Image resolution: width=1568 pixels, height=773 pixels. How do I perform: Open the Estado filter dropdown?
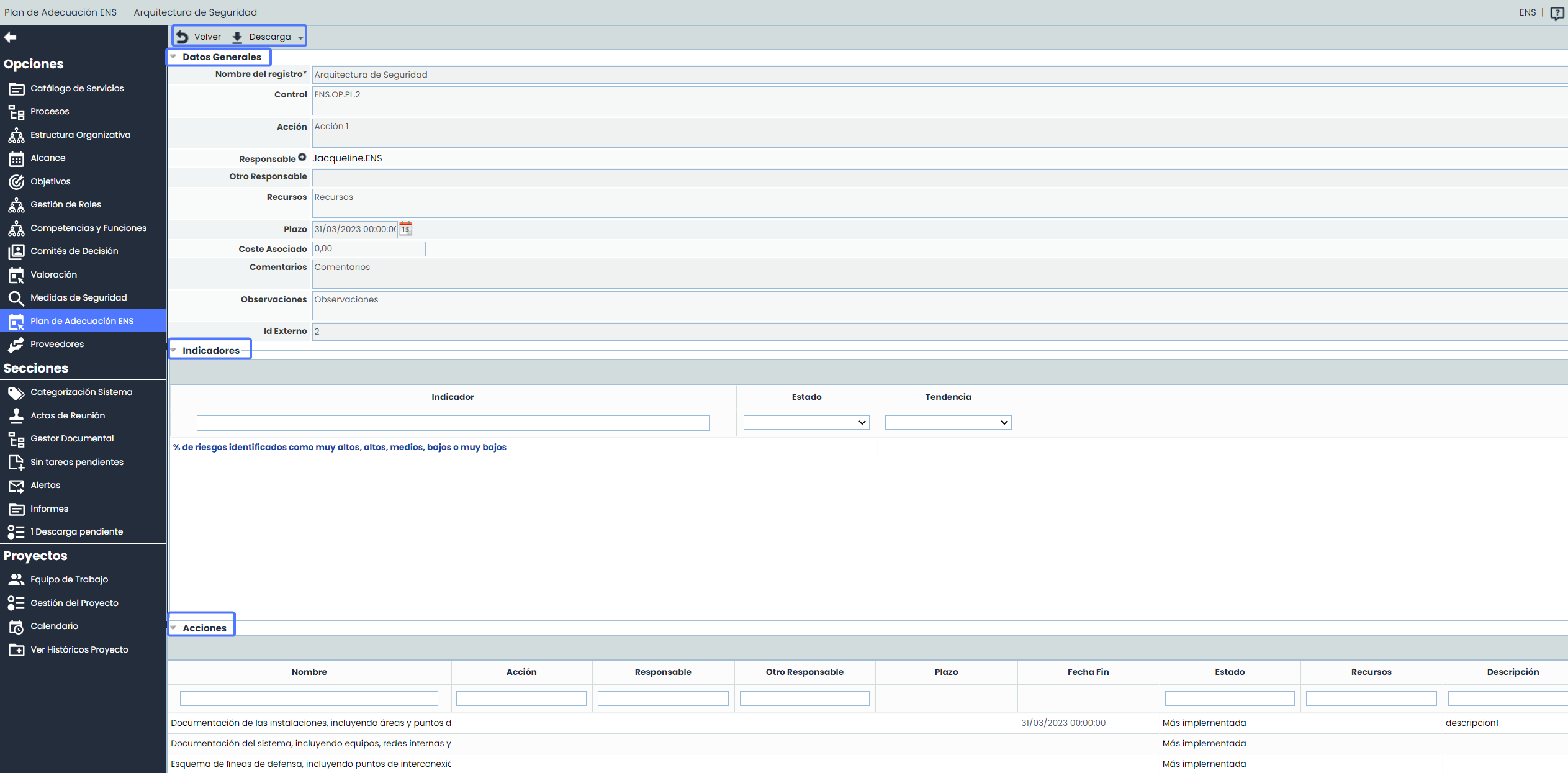[x=806, y=423]
